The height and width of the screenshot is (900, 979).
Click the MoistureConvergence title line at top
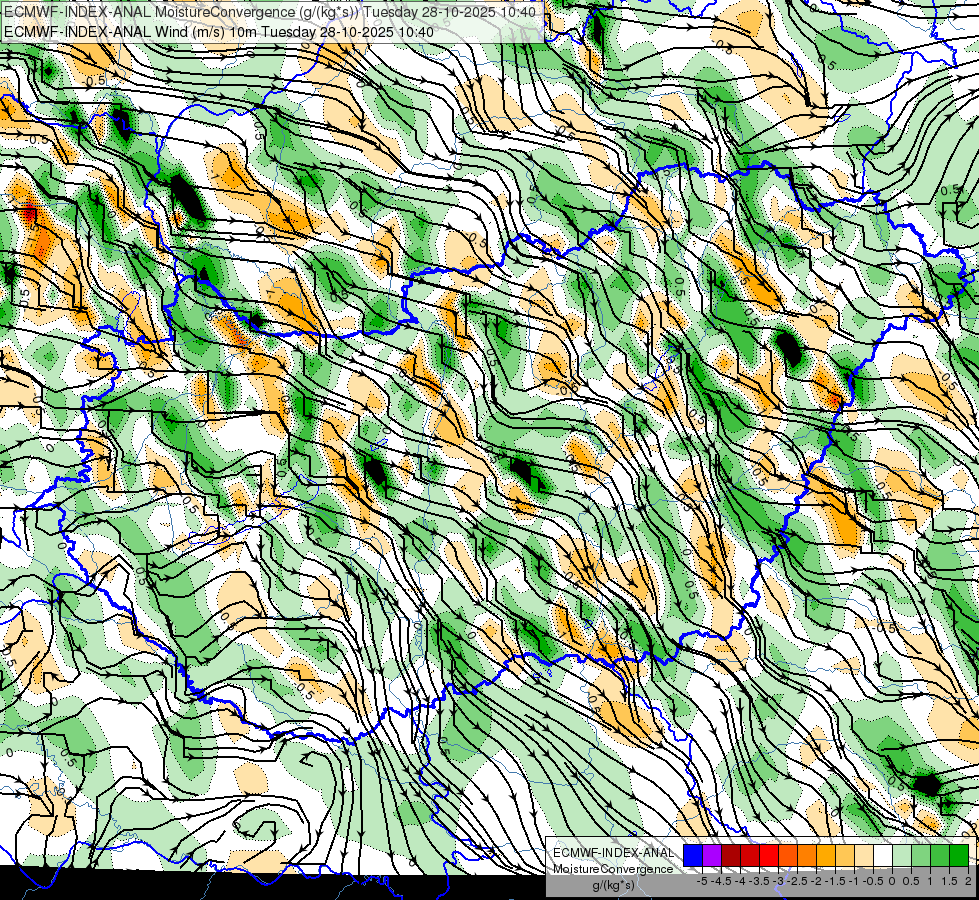pos(270,12)
